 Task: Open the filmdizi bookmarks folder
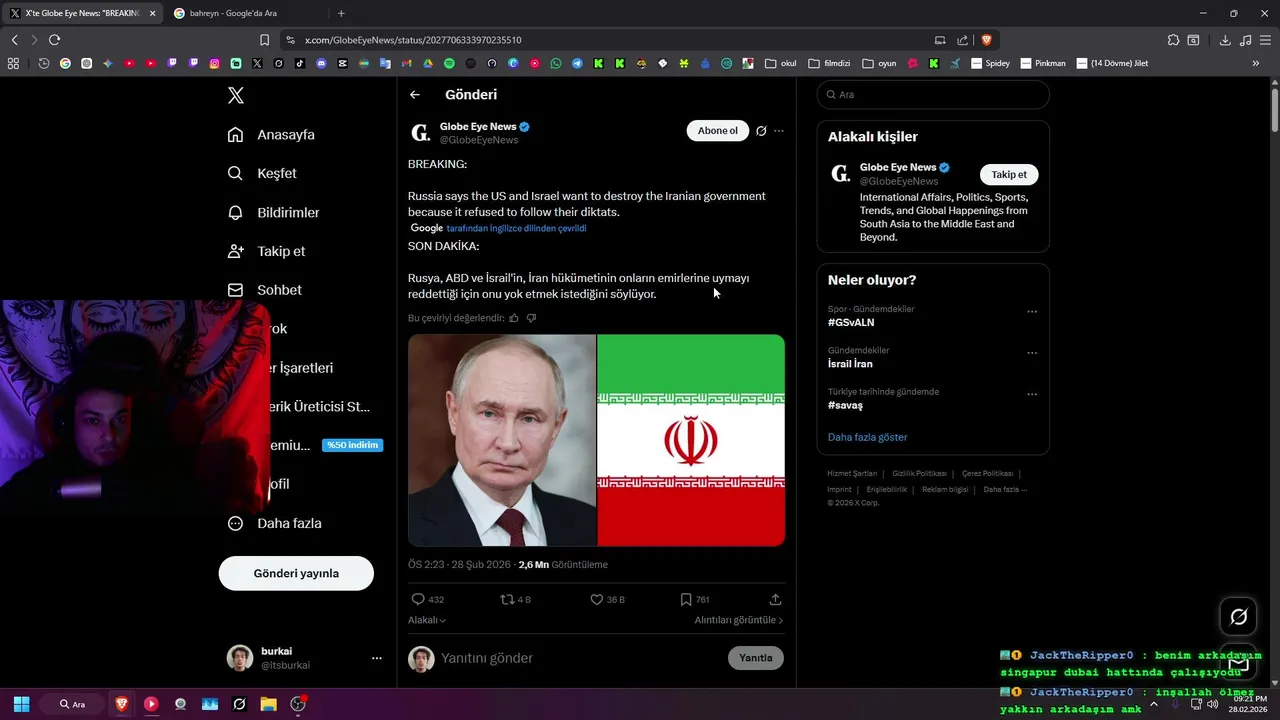(829, 63)
